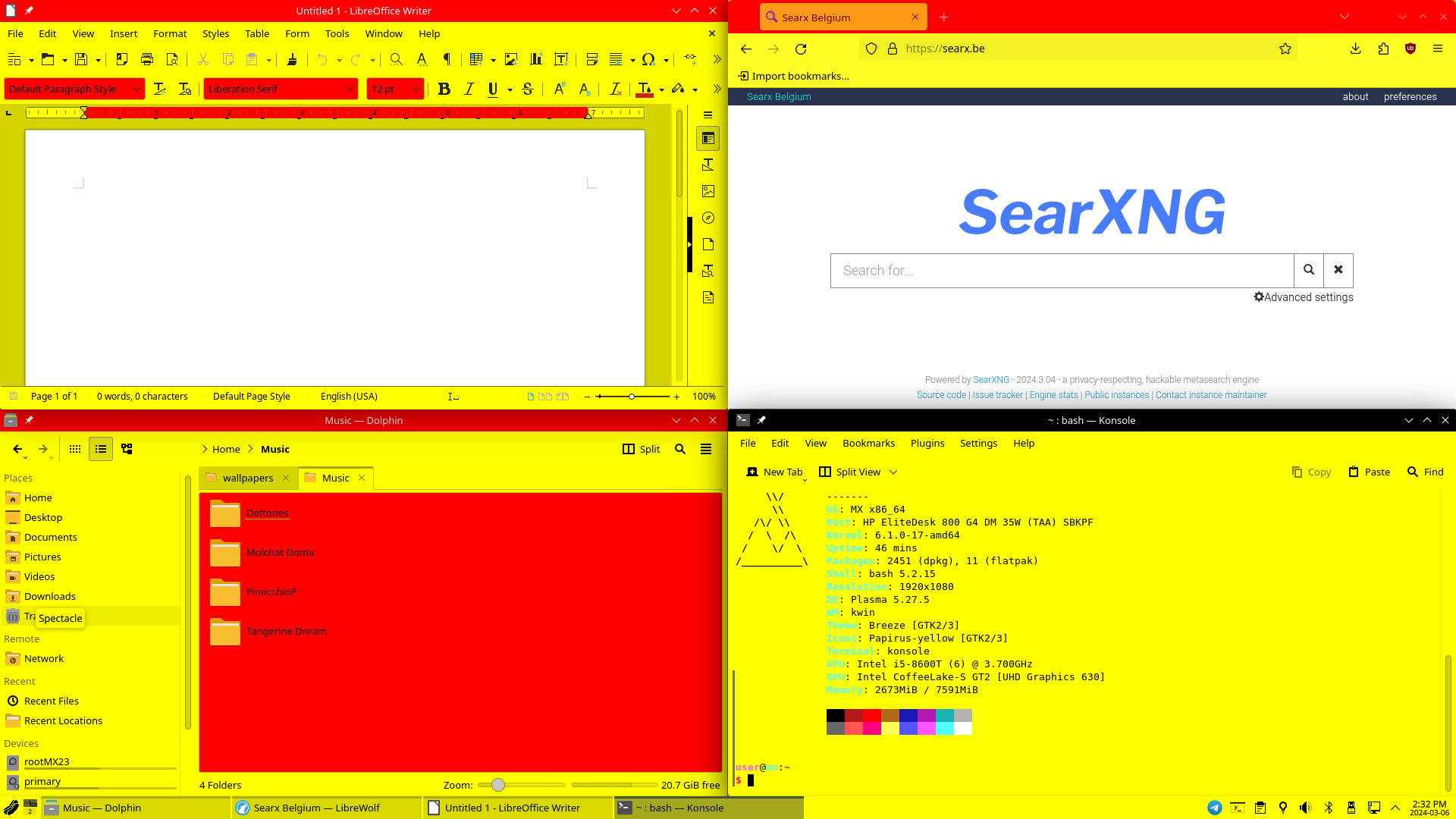Open Dolphin hamburger menu
1456x819 pixels.
click(x=706, y=449)
